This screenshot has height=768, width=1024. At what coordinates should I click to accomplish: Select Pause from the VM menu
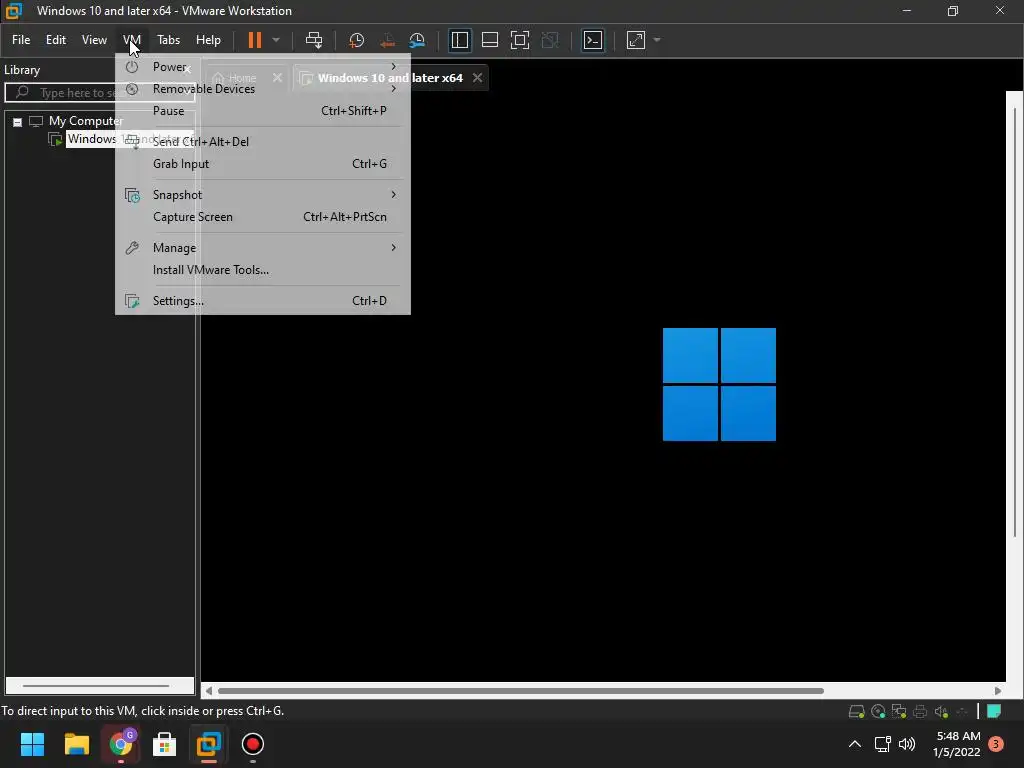263,111
